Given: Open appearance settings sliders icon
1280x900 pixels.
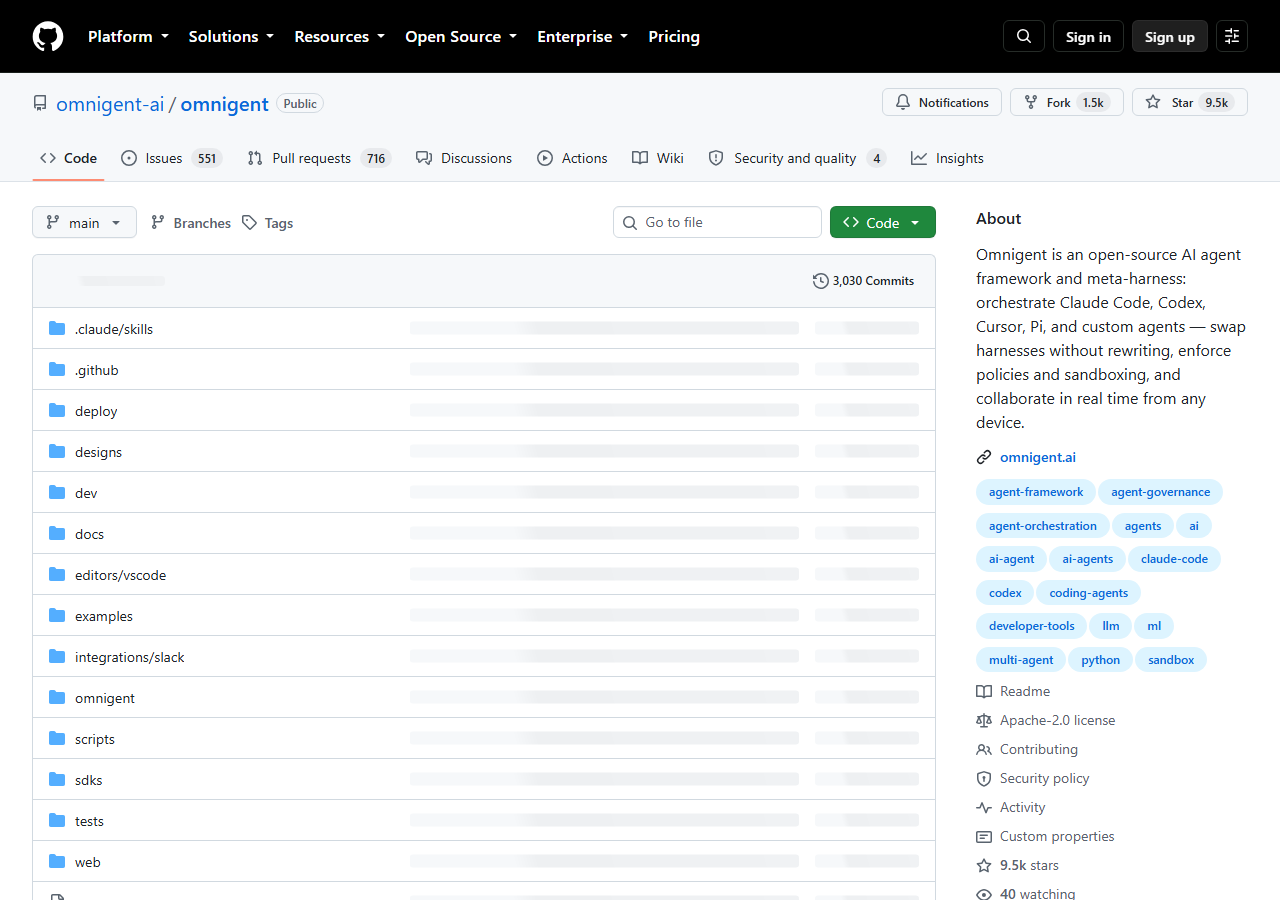Looking at the screenshot, I should coord(1232,36).
